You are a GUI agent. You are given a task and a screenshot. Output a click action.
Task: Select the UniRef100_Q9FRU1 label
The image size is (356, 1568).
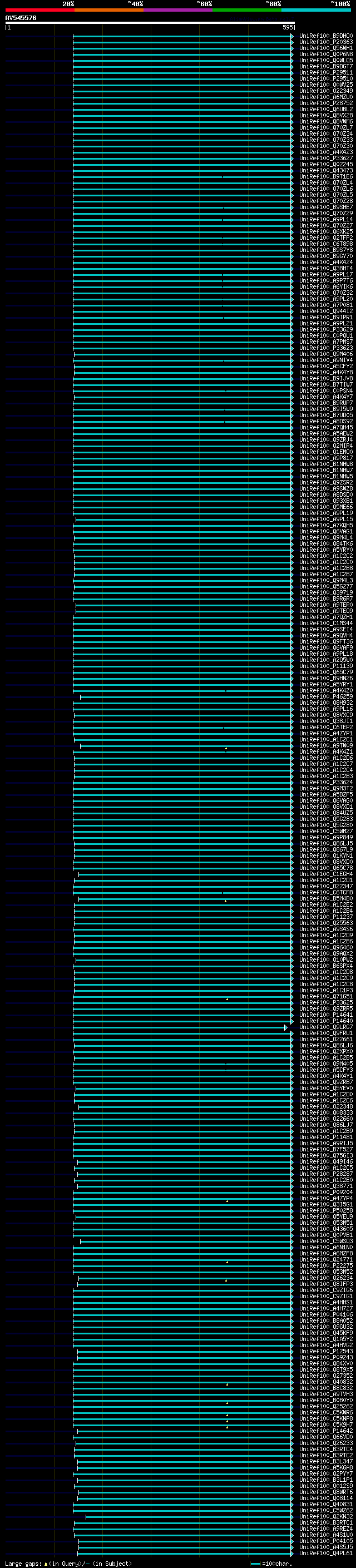[x=326, y=1033]
